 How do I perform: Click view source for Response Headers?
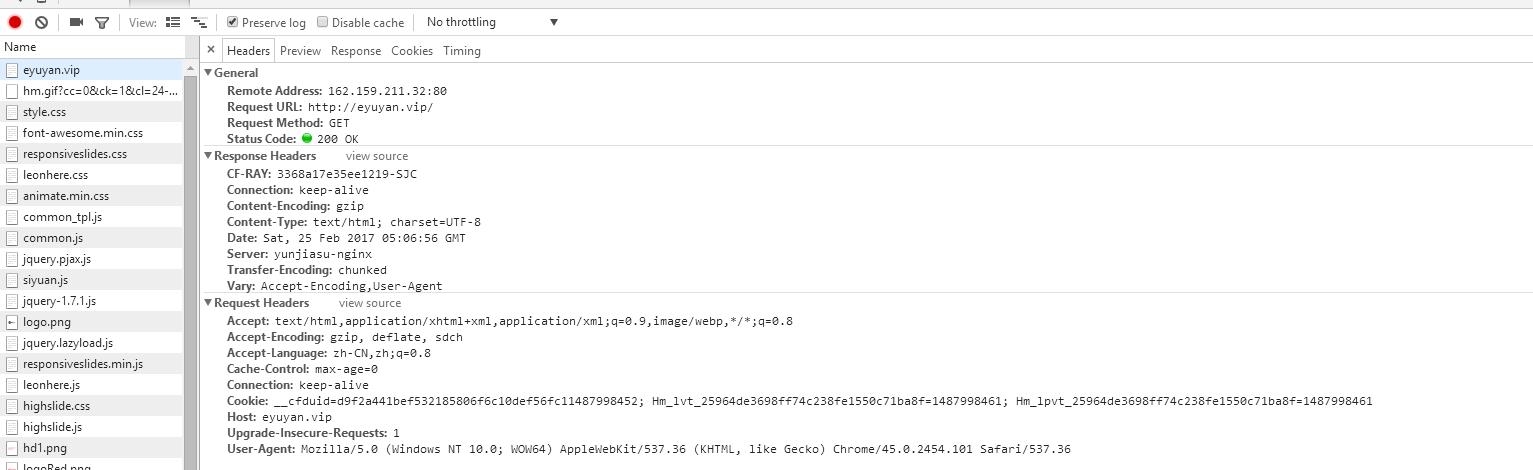tap(377, 156)
